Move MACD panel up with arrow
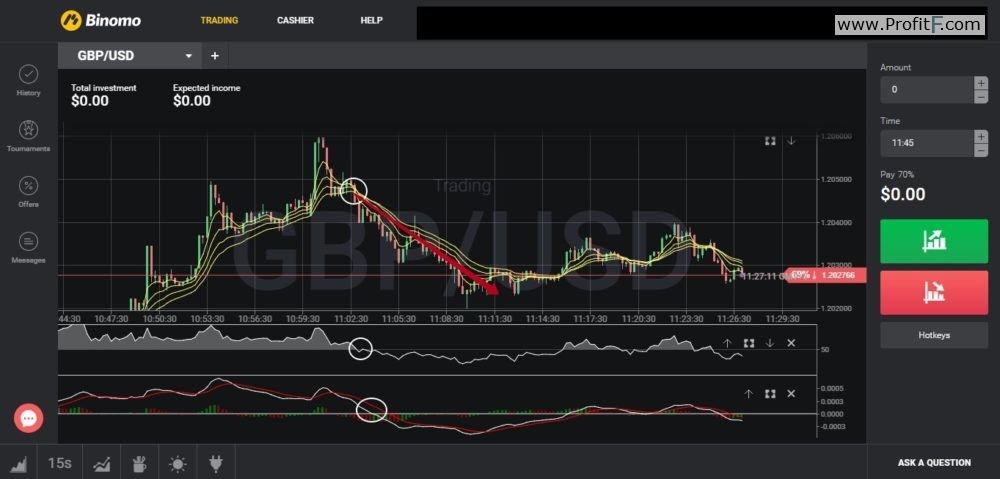Screen dimensions: 1000x479 pyautogui.click(x=749, y=394)
